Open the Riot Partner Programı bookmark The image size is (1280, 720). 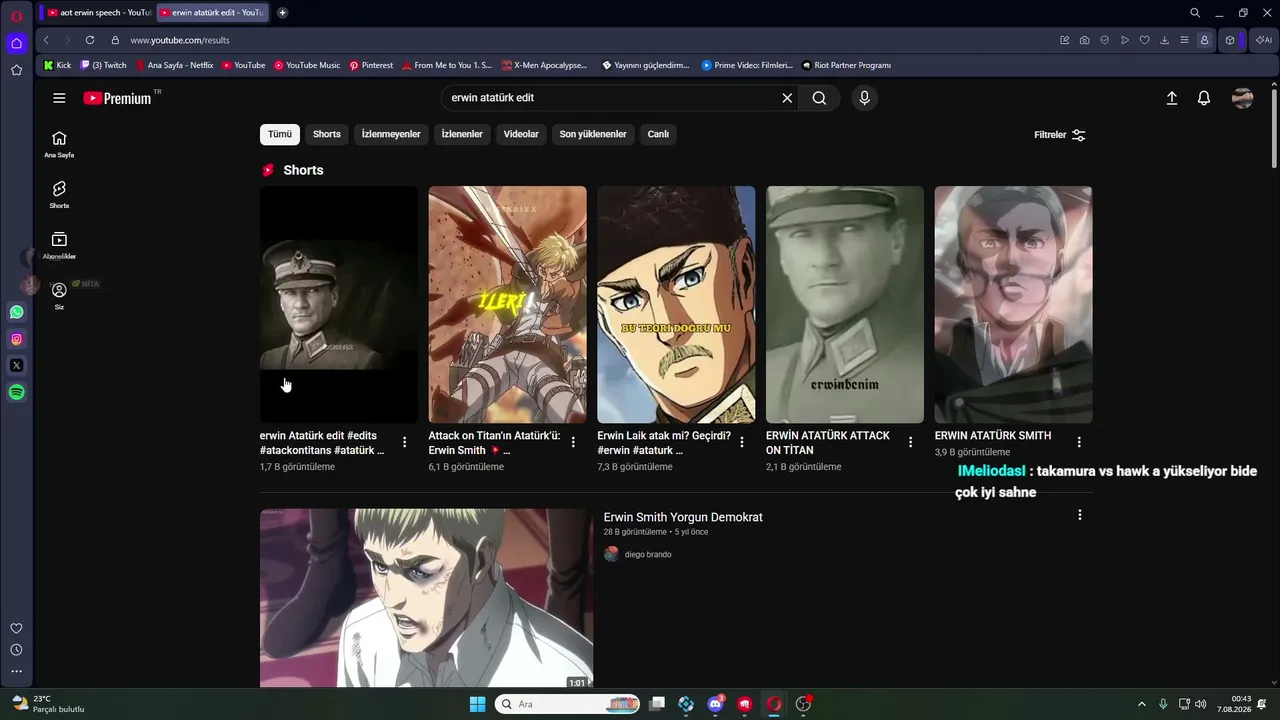pos(846,65)
